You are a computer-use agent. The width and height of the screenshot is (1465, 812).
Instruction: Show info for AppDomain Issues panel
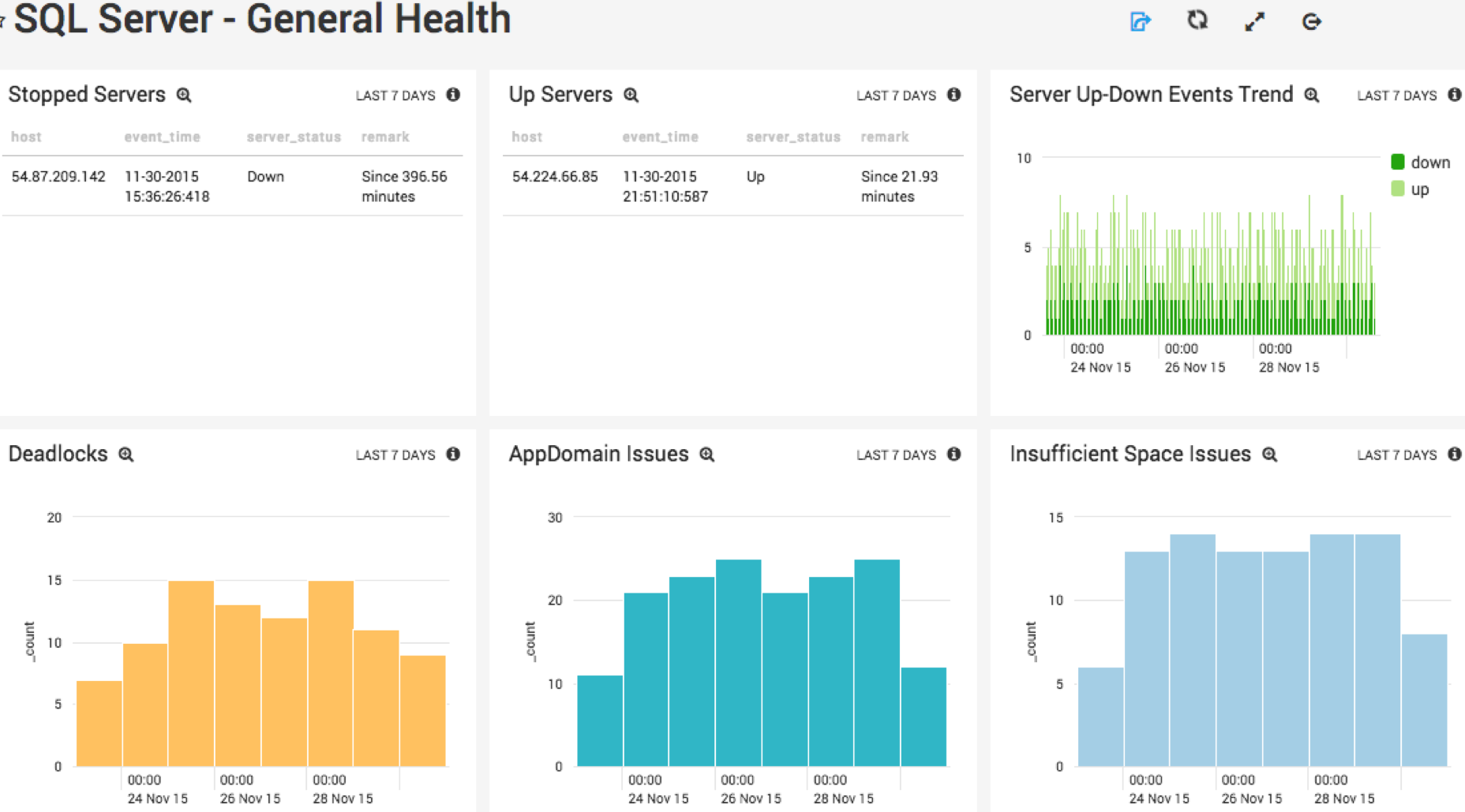pos(954,454)
